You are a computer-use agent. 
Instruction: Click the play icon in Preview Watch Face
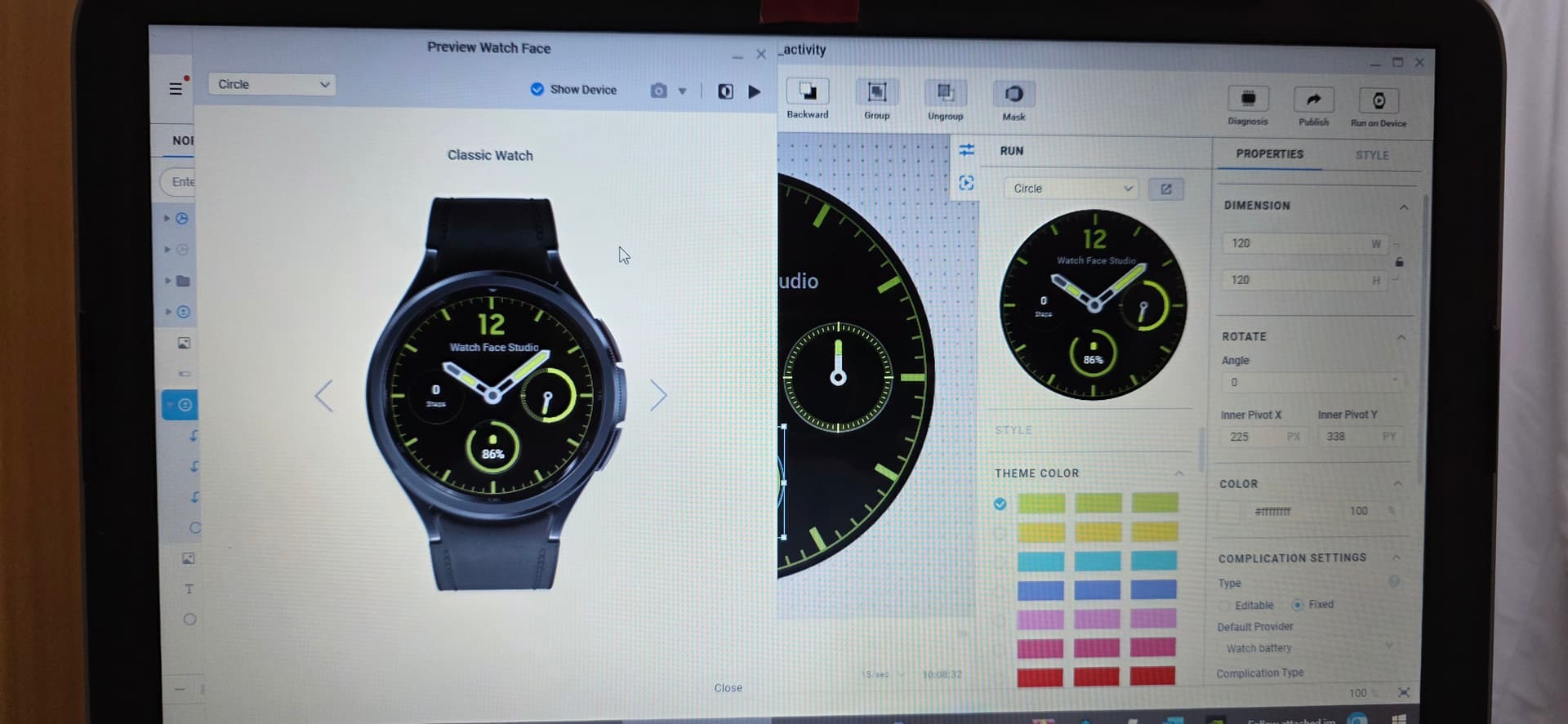click(x=755, y=91)
